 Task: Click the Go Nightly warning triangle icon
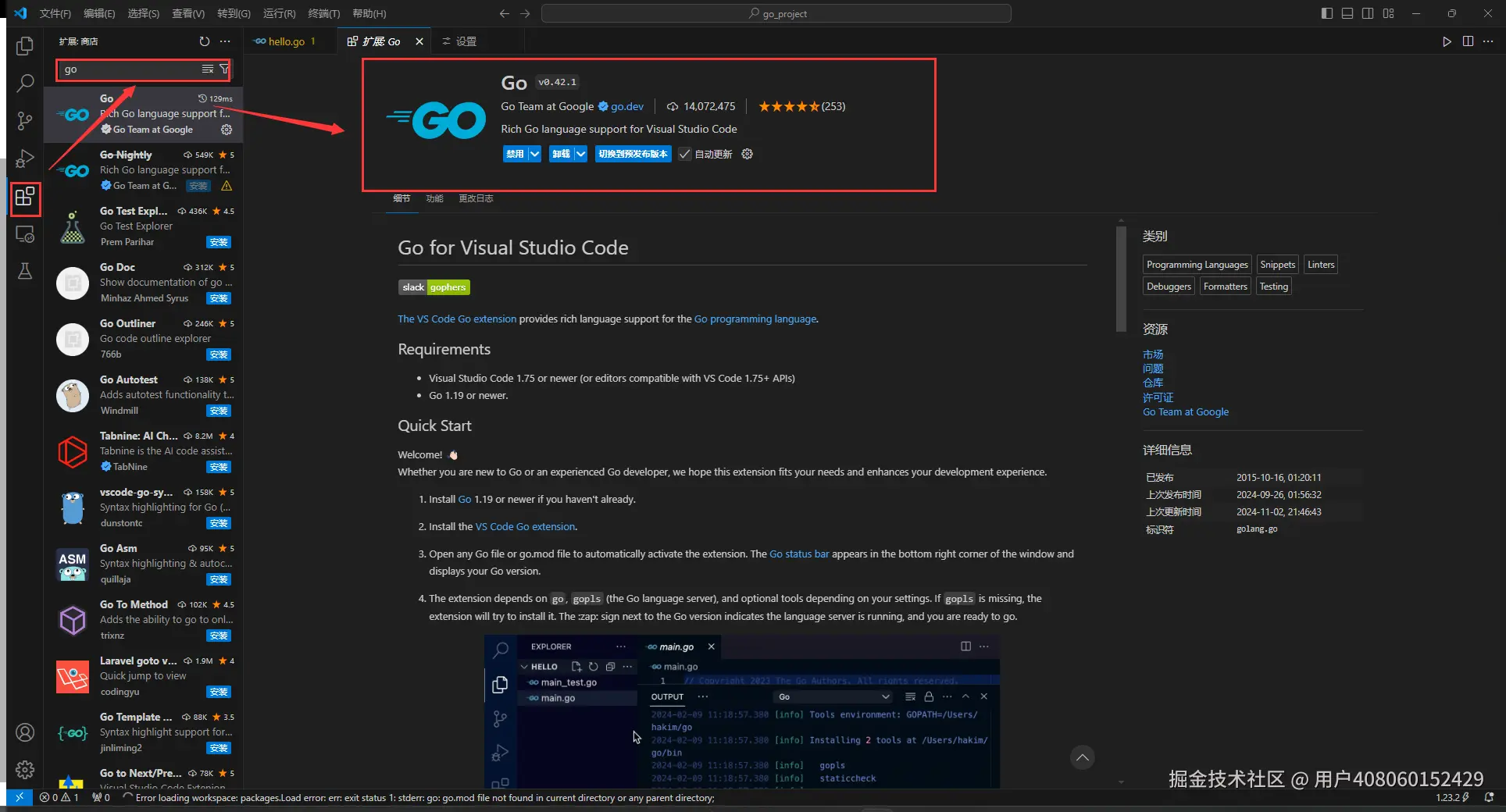coord(227,186)
